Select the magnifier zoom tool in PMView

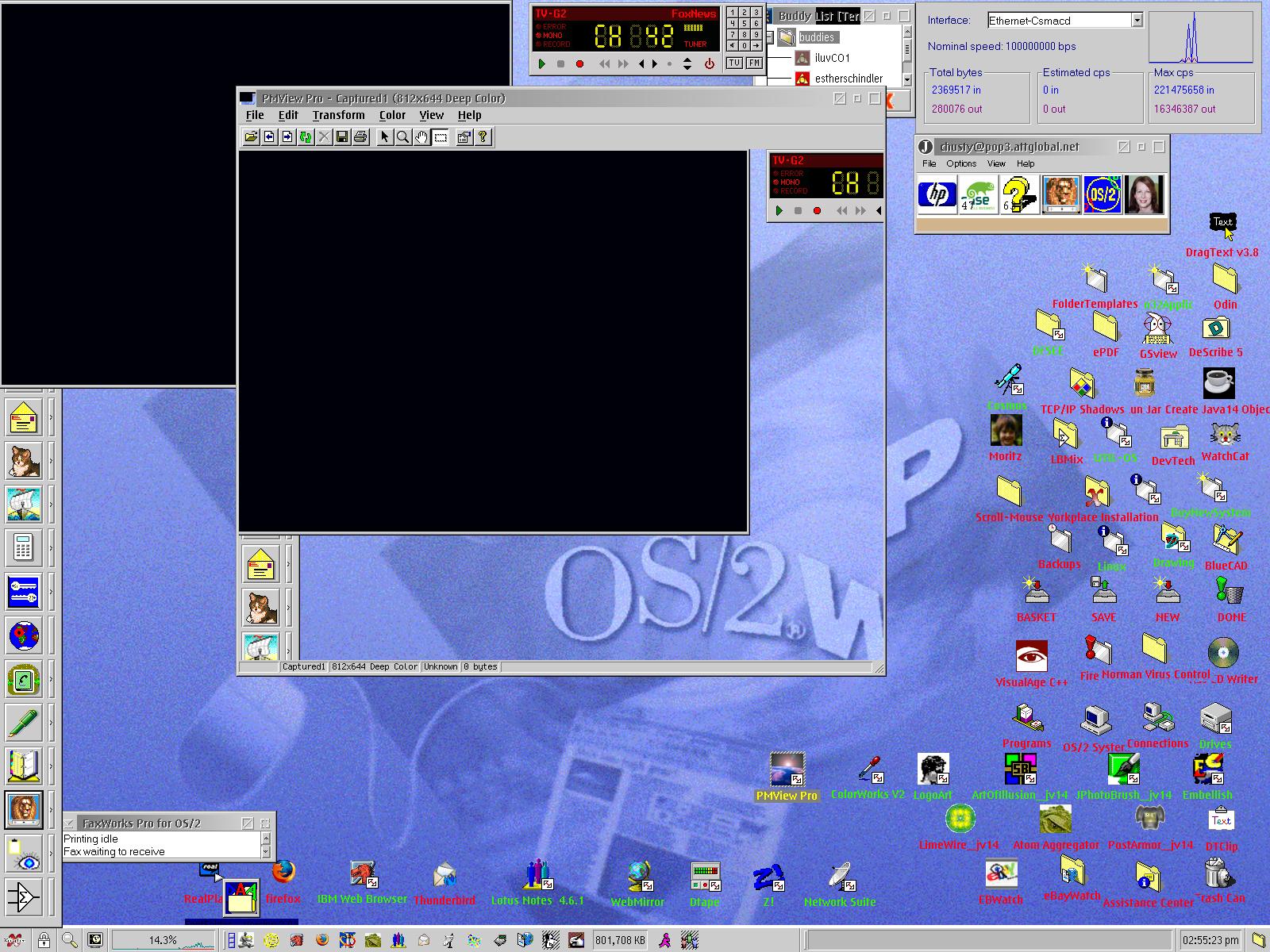pos(403,137)
